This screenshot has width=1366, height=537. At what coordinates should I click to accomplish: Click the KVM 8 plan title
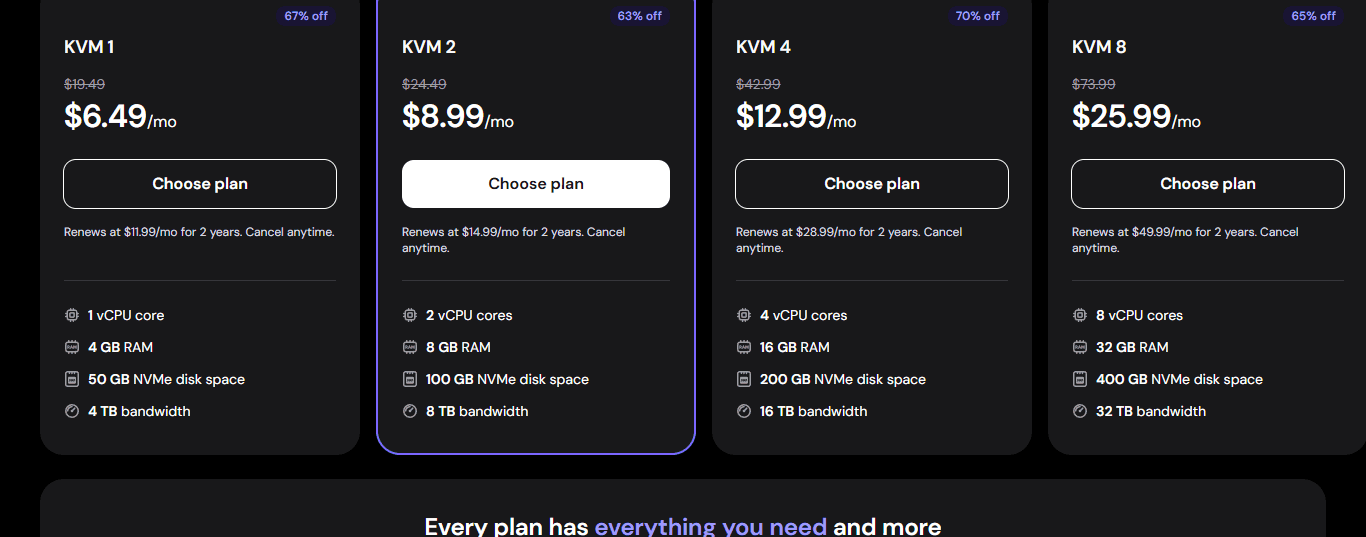(x=1099, y=47)
